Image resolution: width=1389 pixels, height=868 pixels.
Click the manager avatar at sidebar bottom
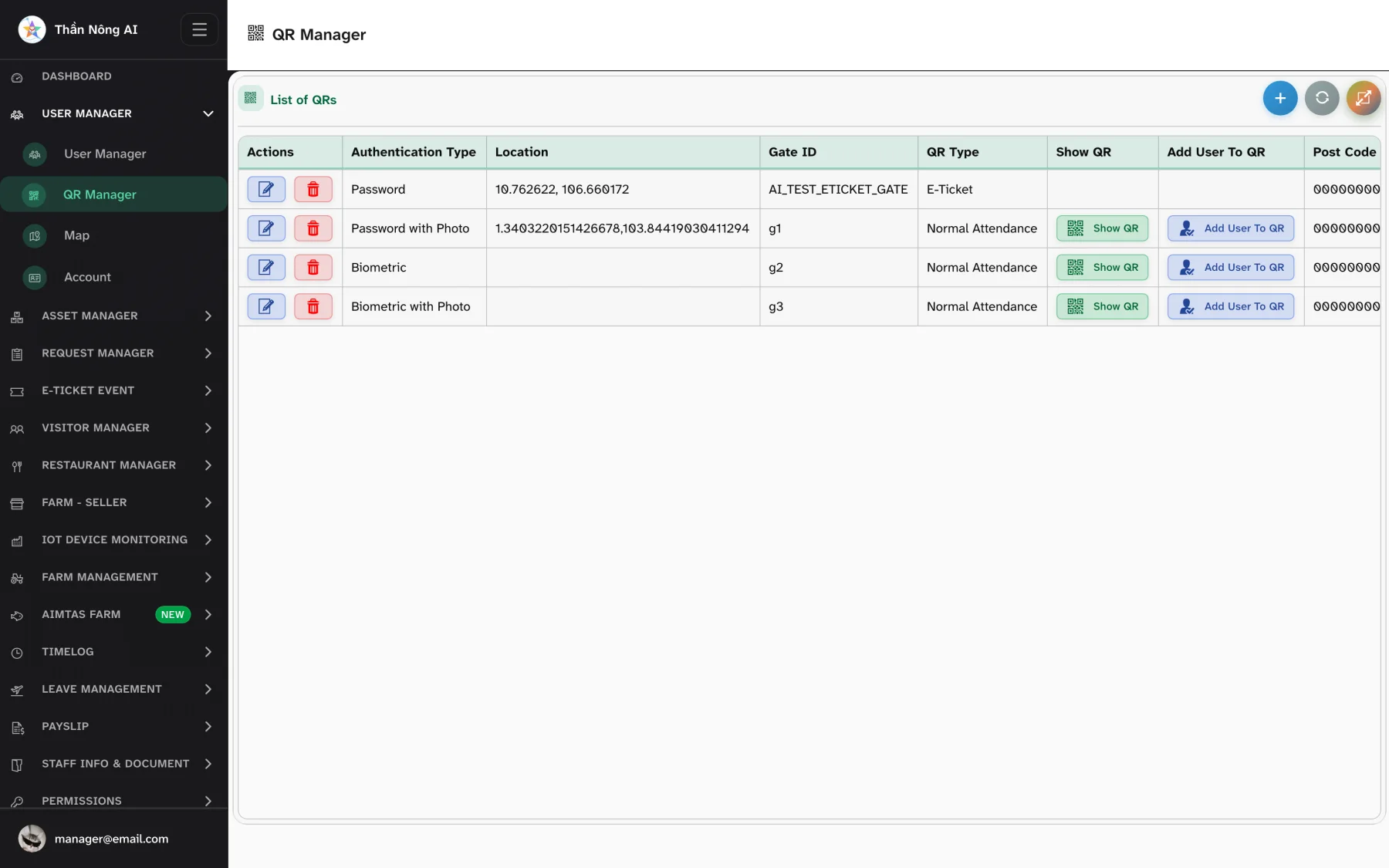[32, 839]
